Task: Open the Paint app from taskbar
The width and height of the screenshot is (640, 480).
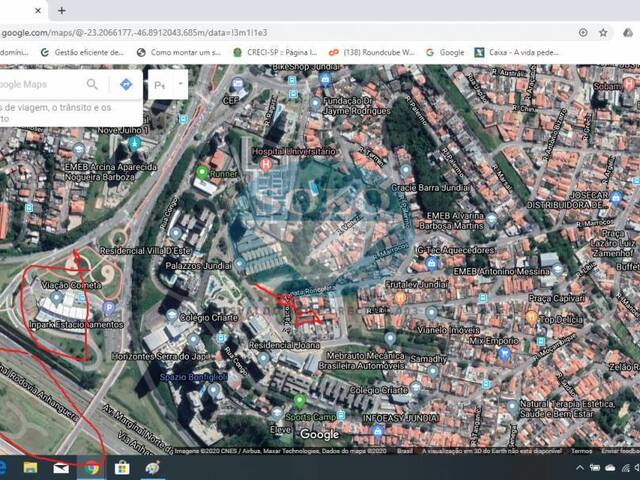Action: coord(153,468)
